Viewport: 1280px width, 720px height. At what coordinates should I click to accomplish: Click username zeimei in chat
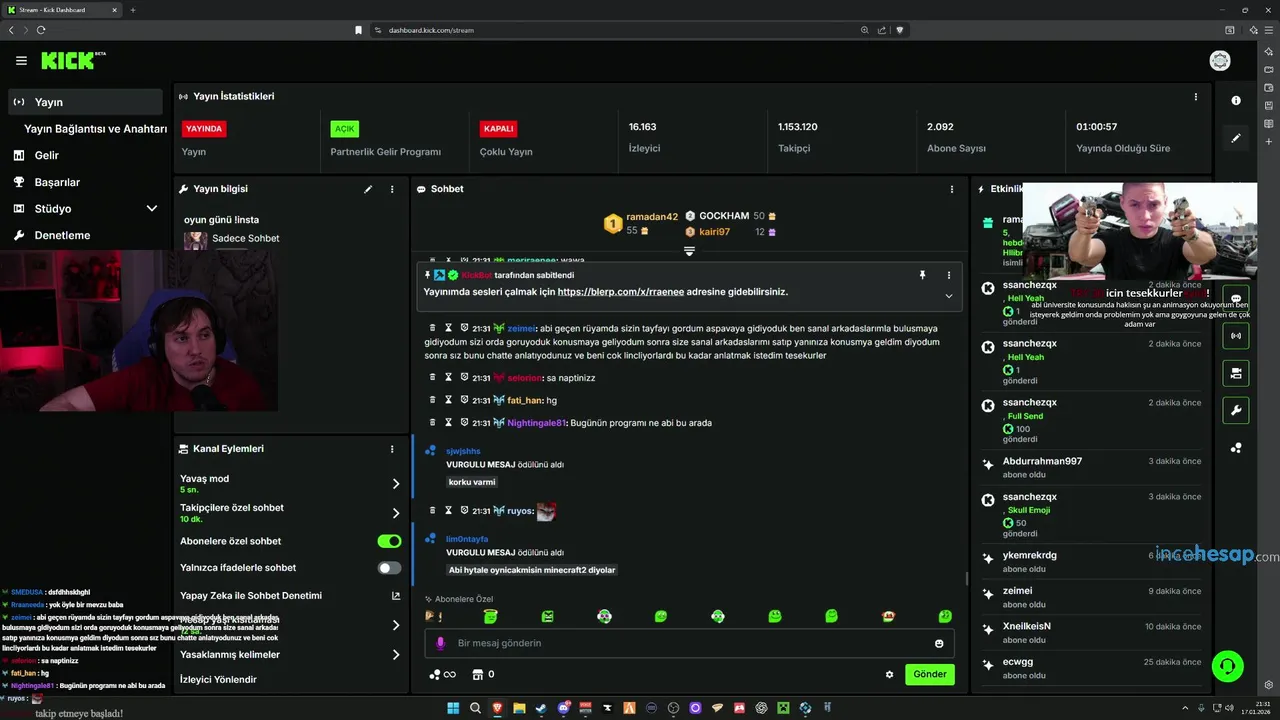521,328
